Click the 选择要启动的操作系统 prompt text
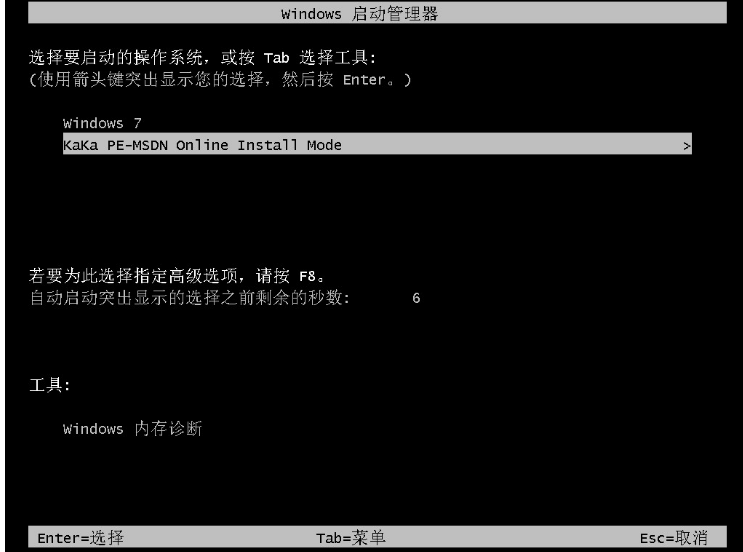 point(116,58)
